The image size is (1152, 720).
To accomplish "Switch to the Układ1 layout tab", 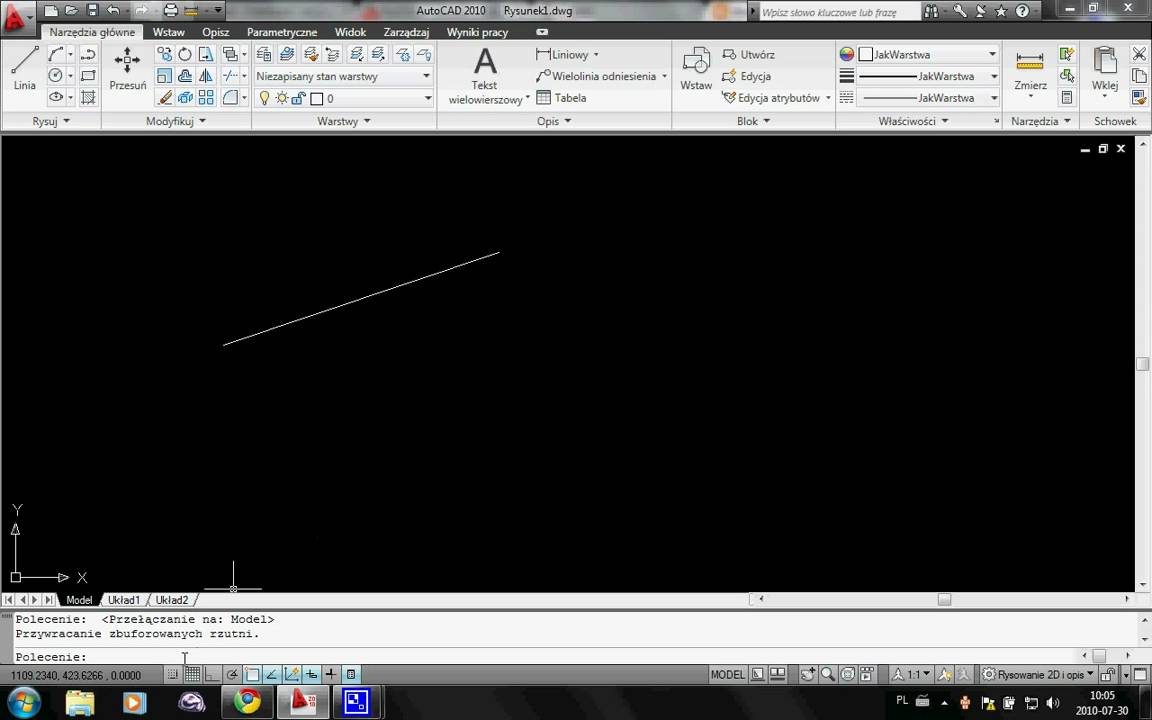I will pyautogui.click(x=124, y=600).
